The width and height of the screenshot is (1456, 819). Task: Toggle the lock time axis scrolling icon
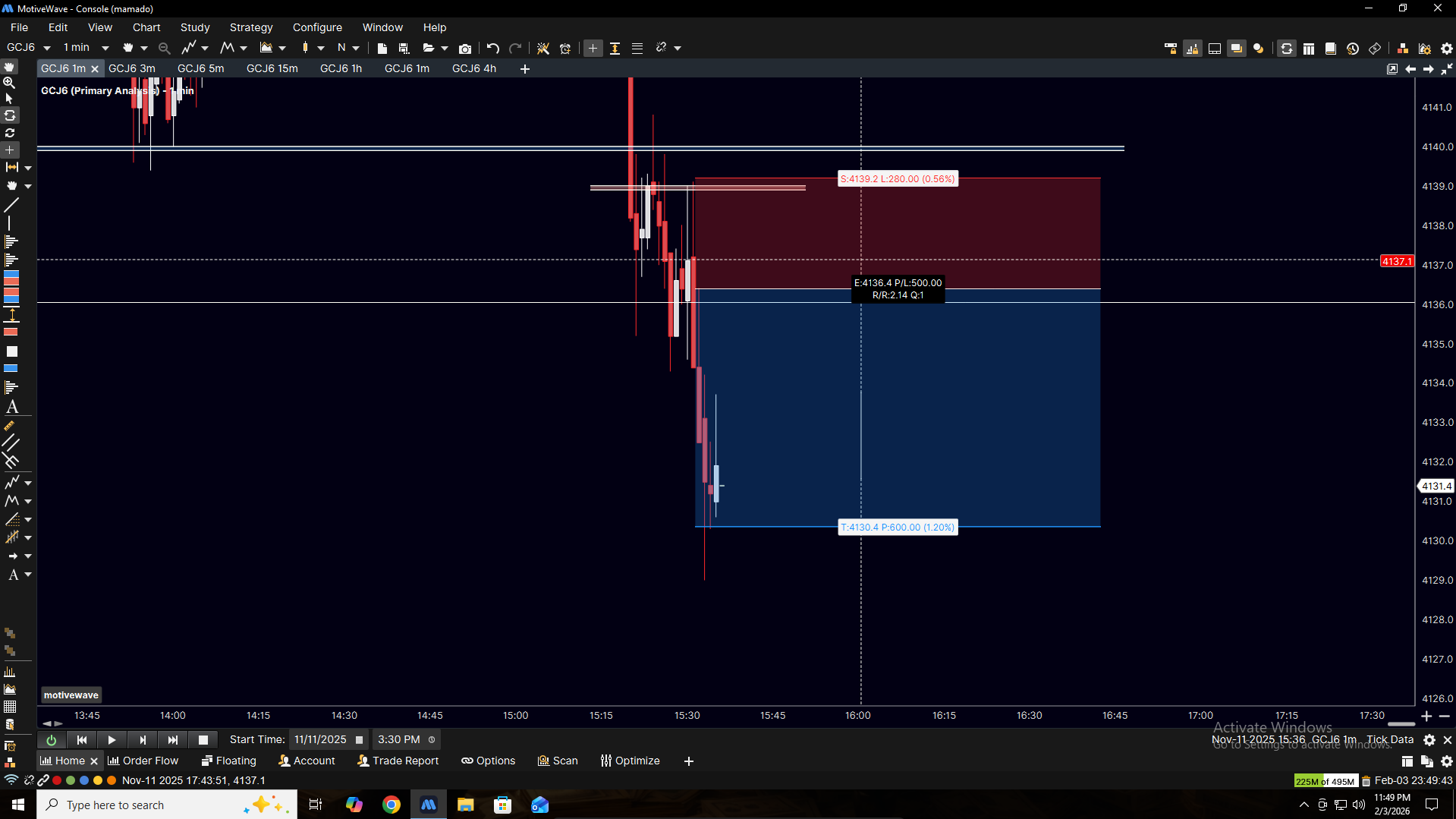[x=1171, y=48]
